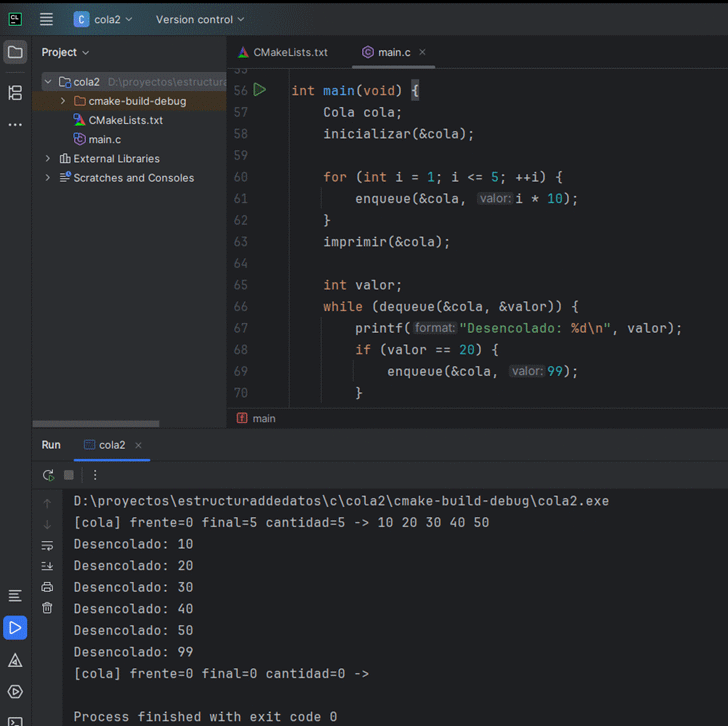
Task: Expand the External Libraries node
Action: (47, 158)
